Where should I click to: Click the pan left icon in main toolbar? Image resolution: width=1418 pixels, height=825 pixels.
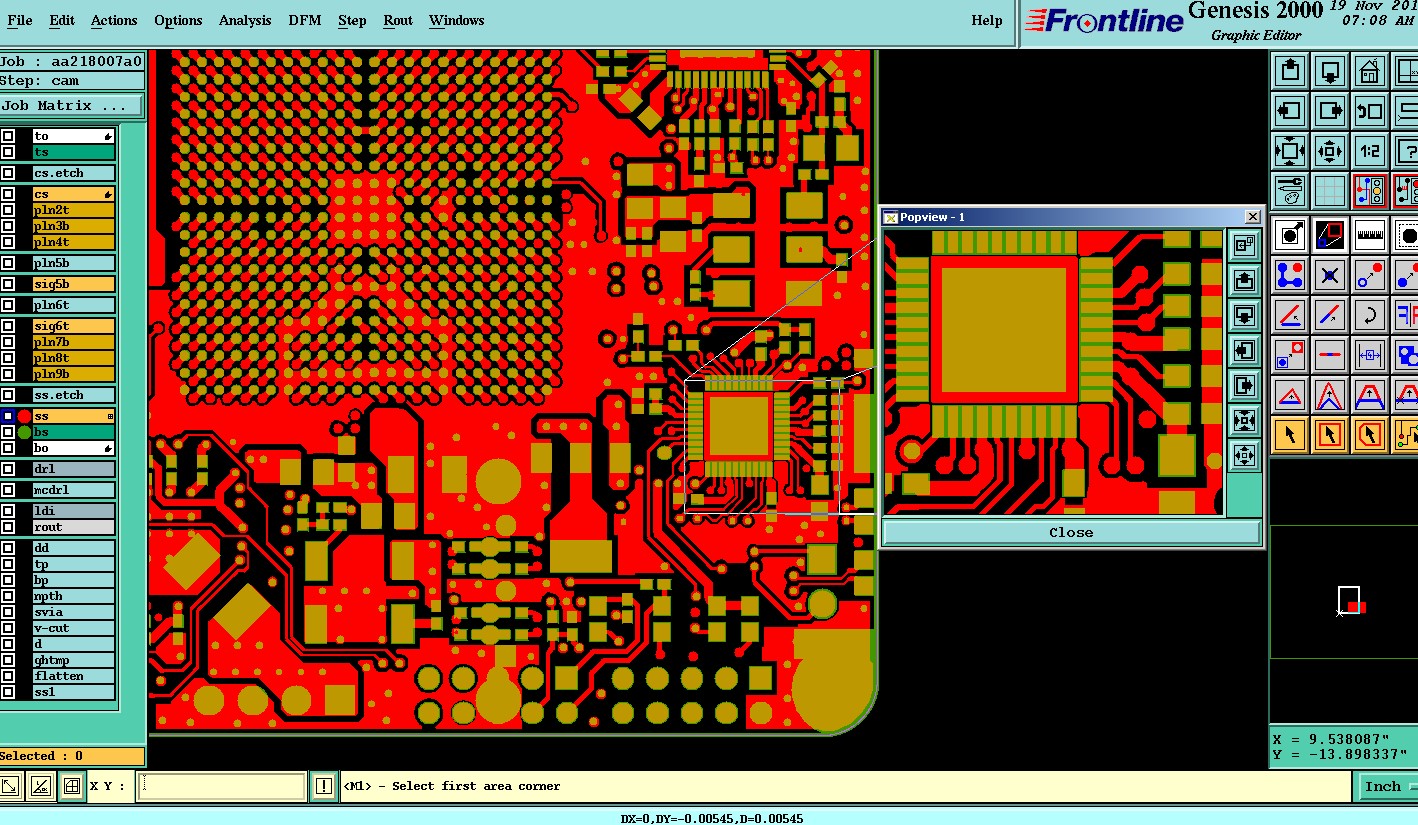[x=1290, y=111]
